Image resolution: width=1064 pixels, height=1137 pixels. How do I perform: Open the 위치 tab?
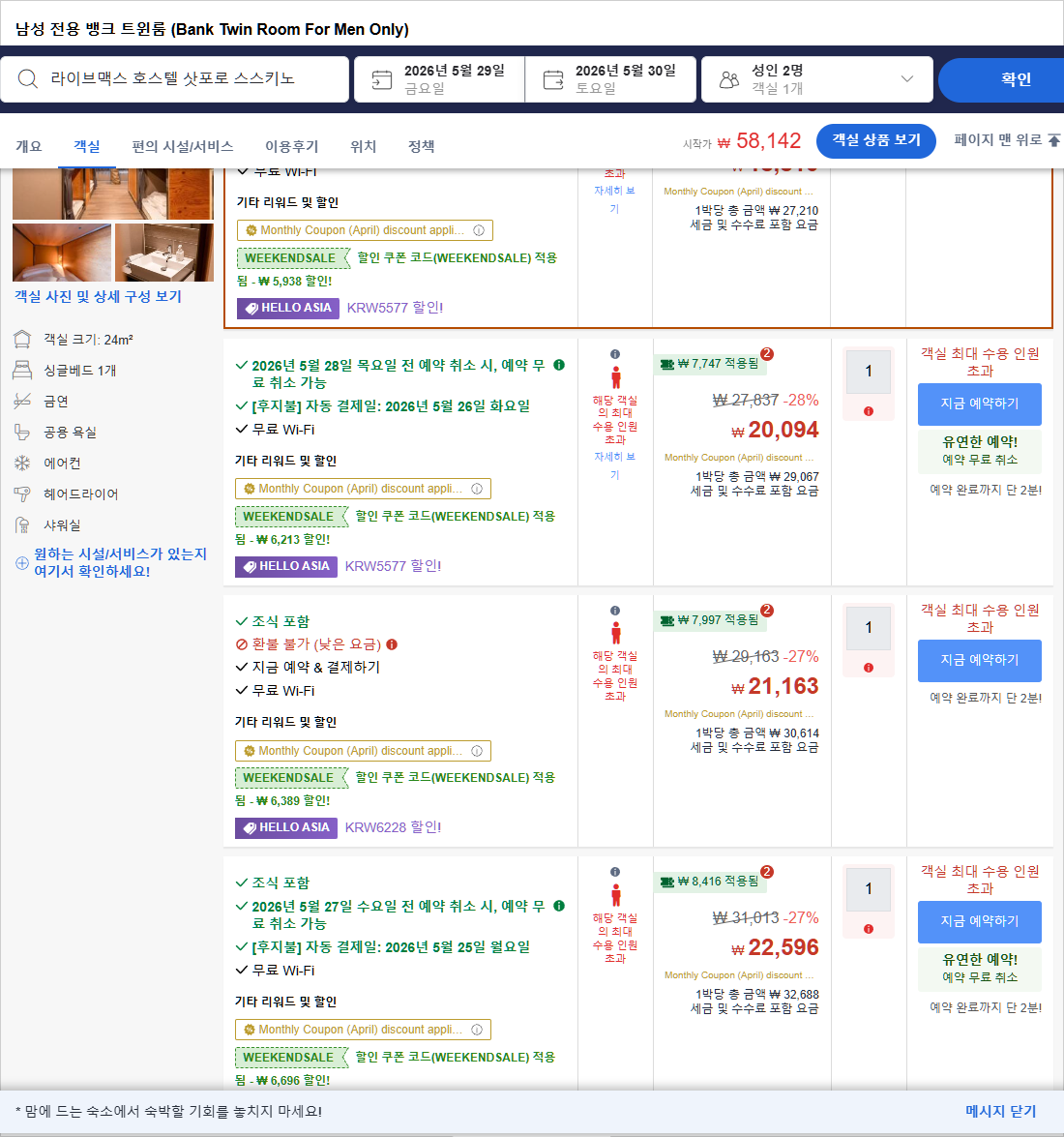tap(363, 146)
